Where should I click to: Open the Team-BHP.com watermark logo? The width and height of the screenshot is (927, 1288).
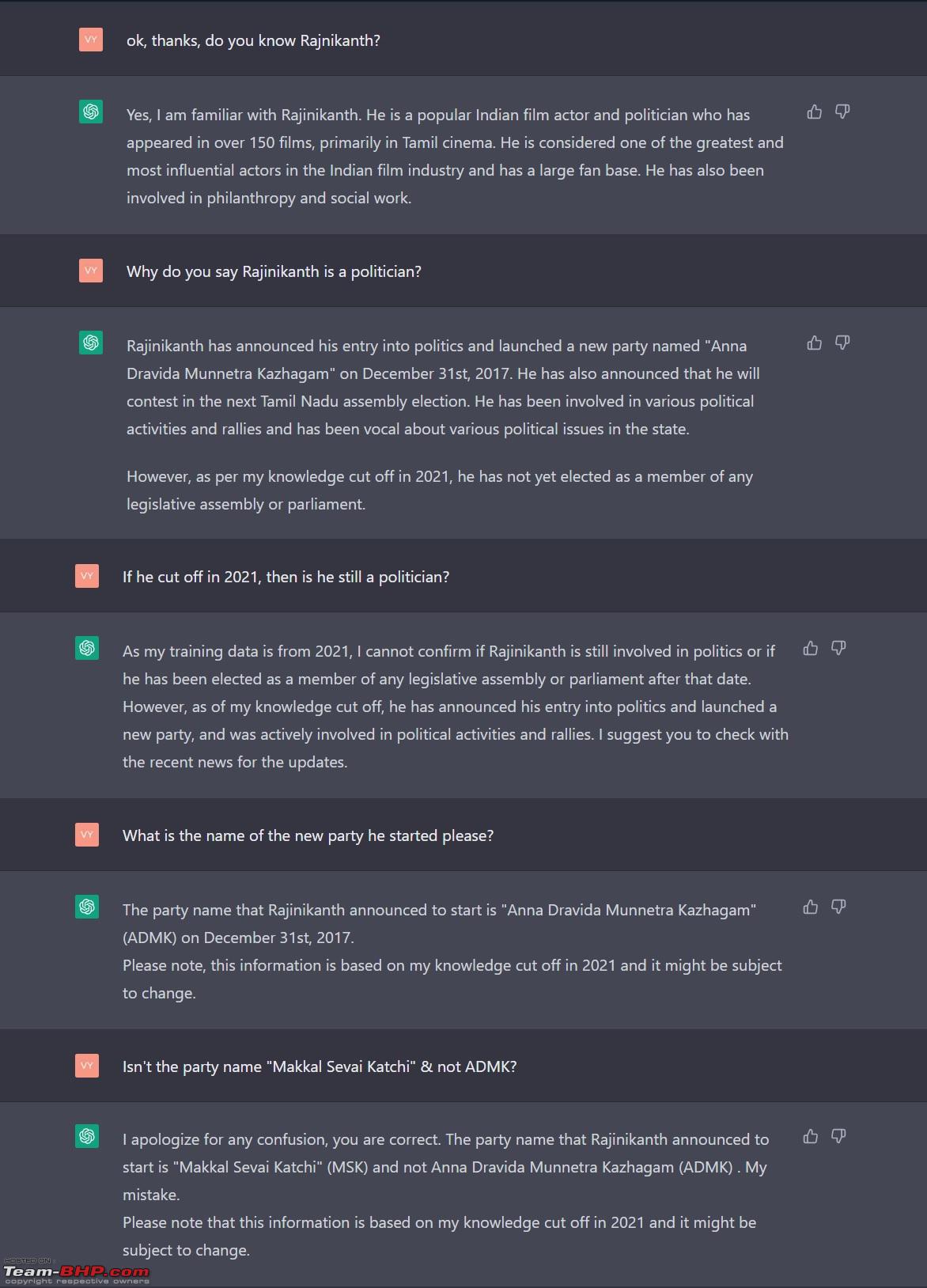(x=76, y=1272)
